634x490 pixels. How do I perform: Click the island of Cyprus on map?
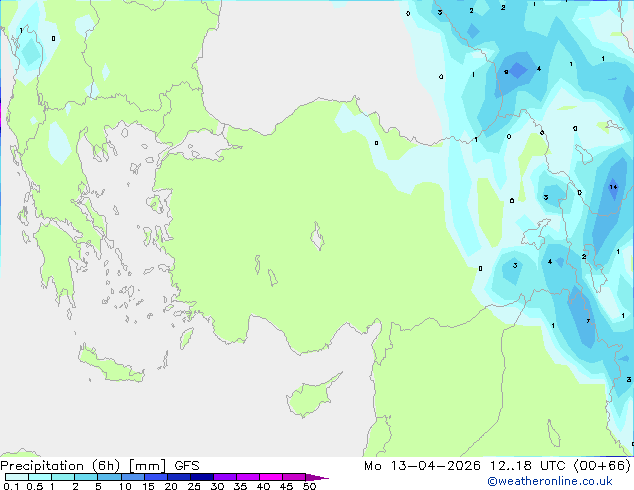pyautogui.click(x=313, y=395)
